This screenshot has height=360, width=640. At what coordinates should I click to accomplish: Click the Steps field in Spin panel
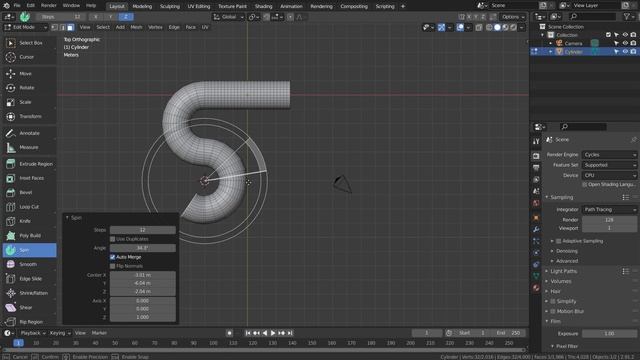[142, 230]
